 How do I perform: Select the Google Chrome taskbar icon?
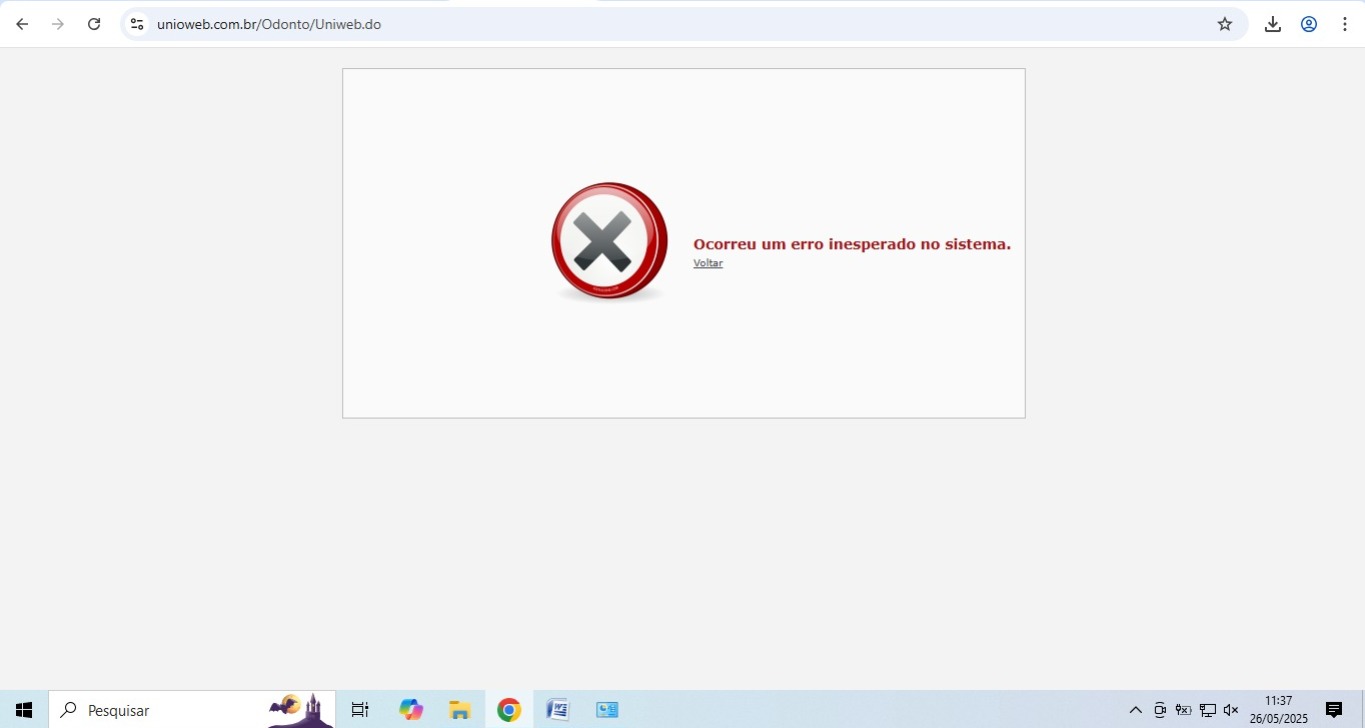point(509,710)
